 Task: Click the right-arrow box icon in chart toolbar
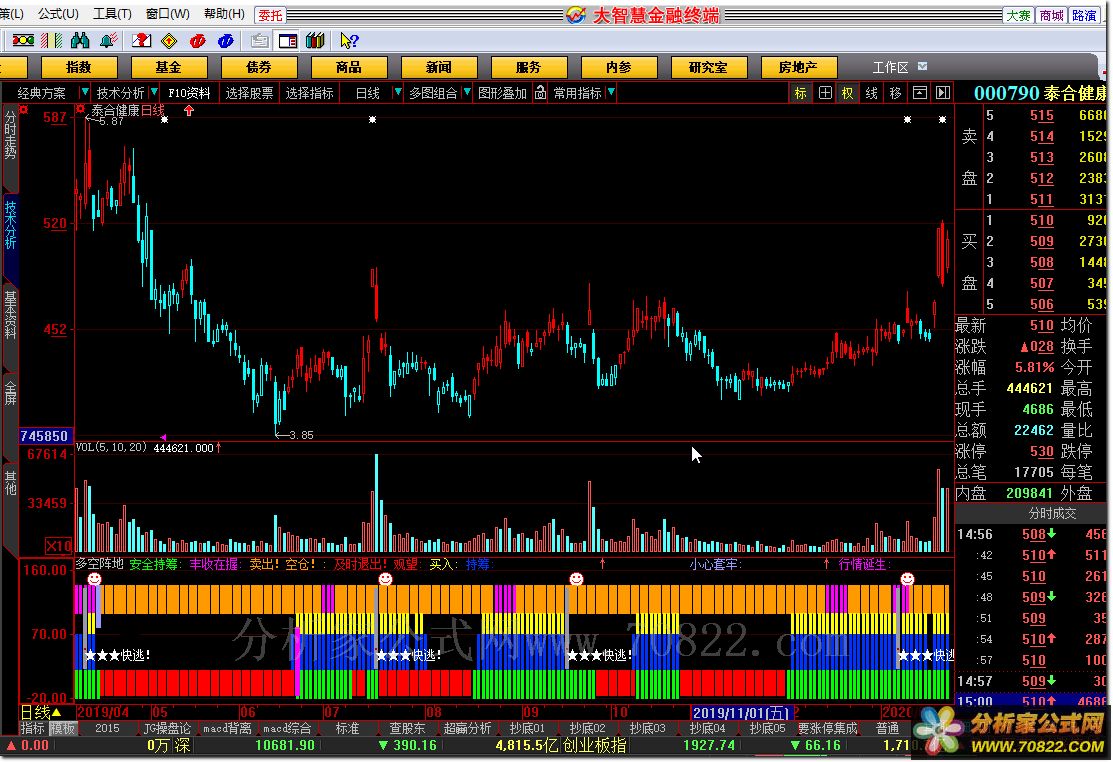tap(943, 92)
